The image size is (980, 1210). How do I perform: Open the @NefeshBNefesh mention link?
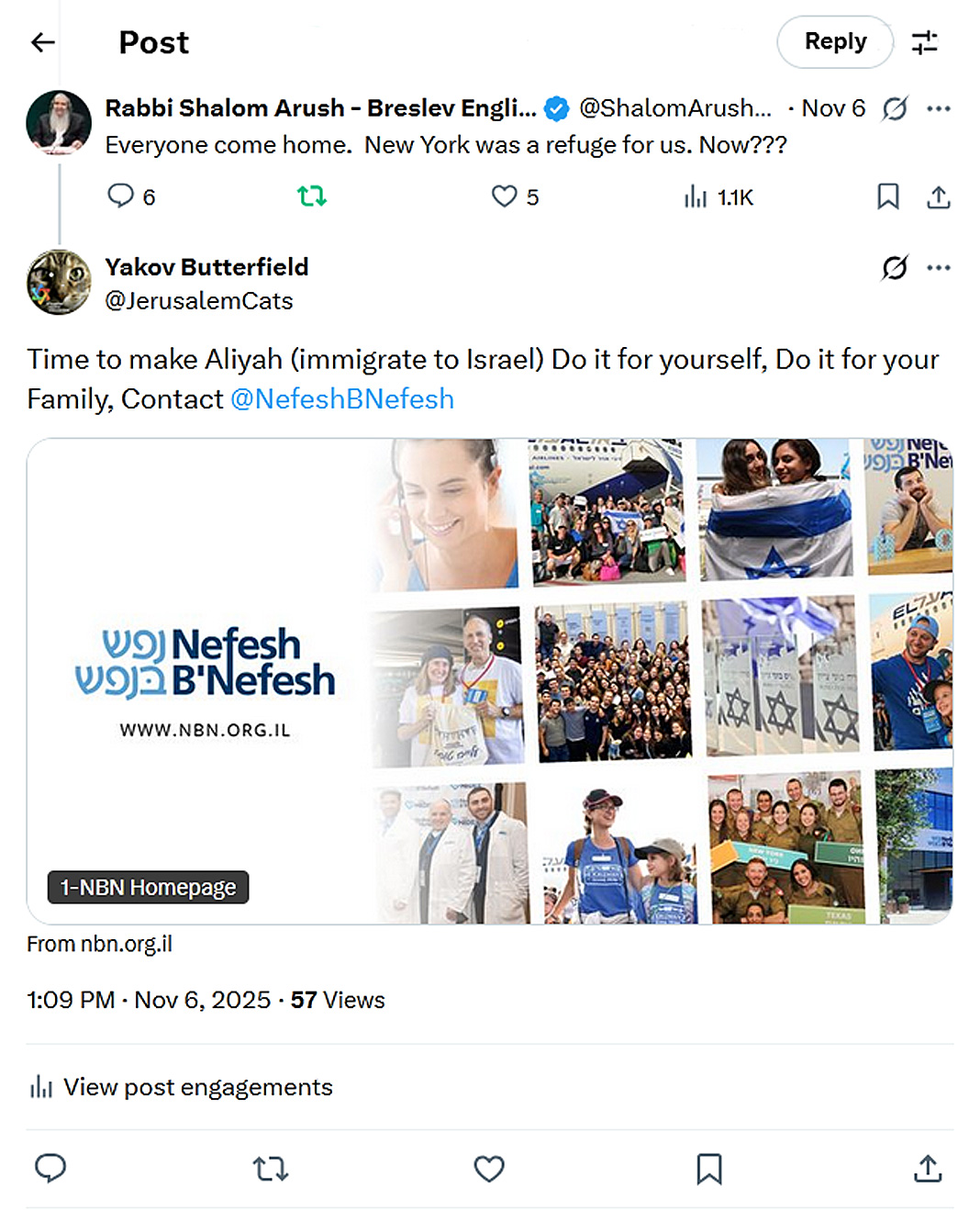[x=342, y=399]
